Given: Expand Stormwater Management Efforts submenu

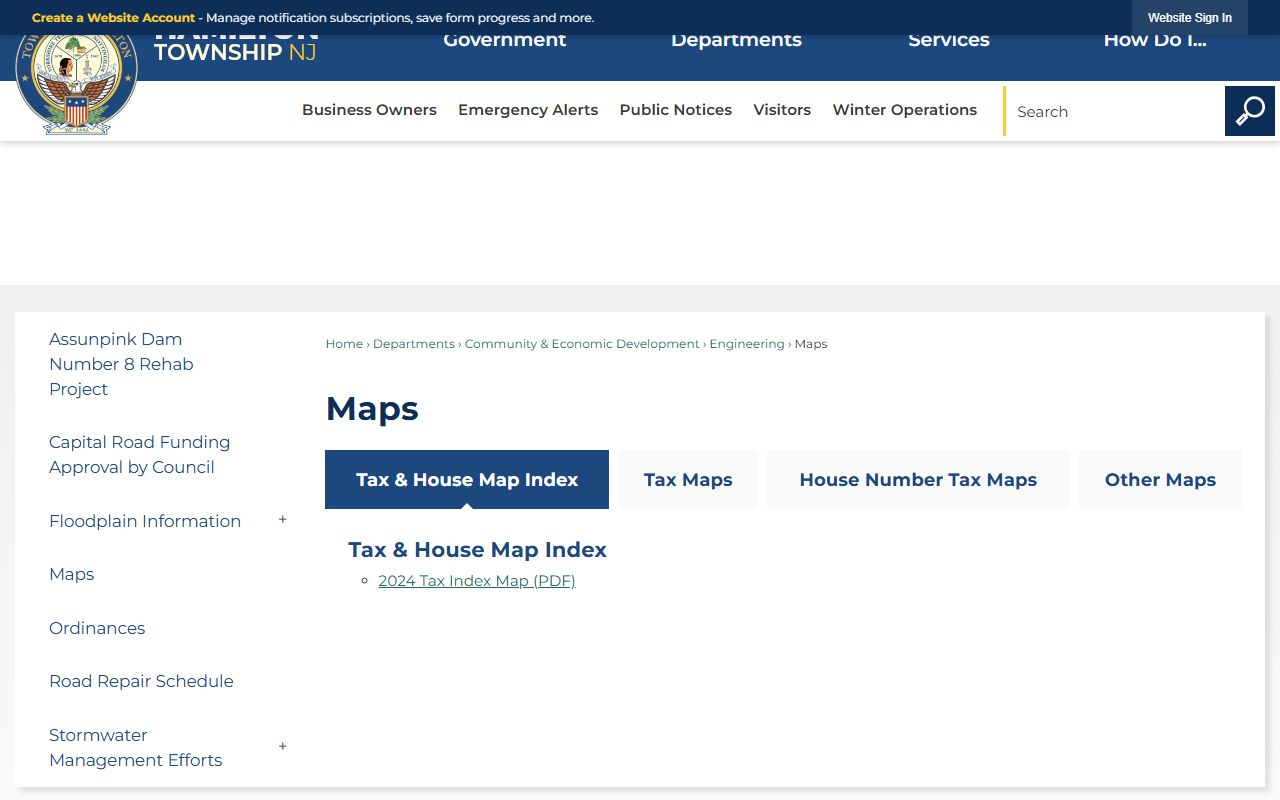Looking at the screenshot, I should tap(283, 747).
